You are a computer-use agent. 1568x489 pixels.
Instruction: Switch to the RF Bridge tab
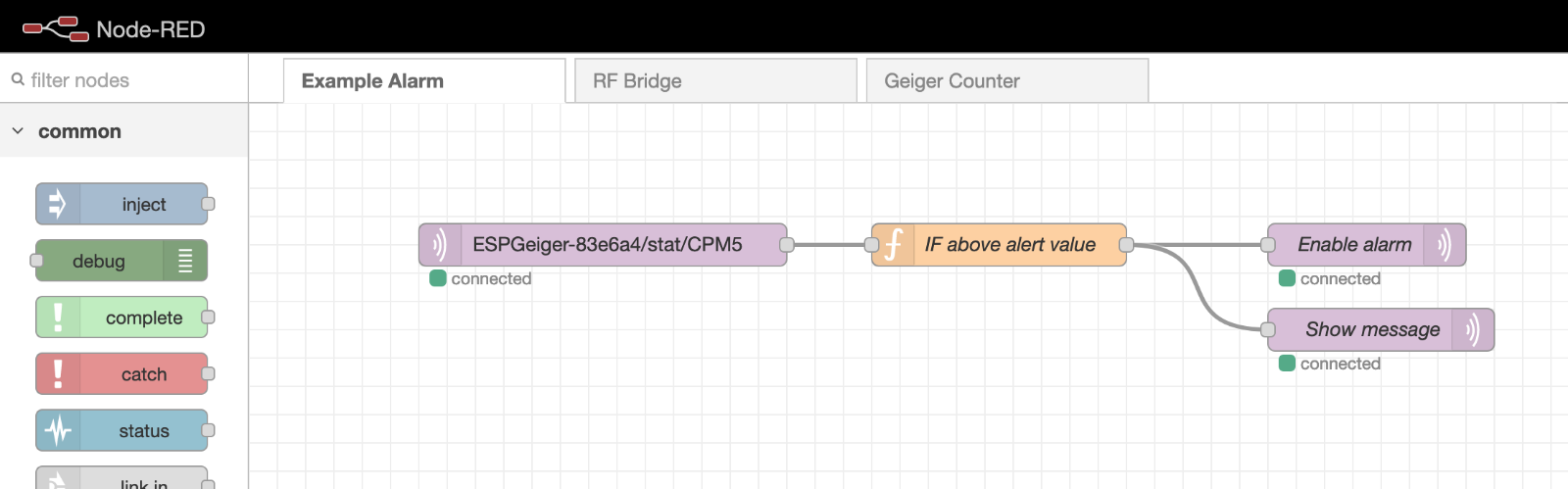pyautogui.click(x=714, y=81)
